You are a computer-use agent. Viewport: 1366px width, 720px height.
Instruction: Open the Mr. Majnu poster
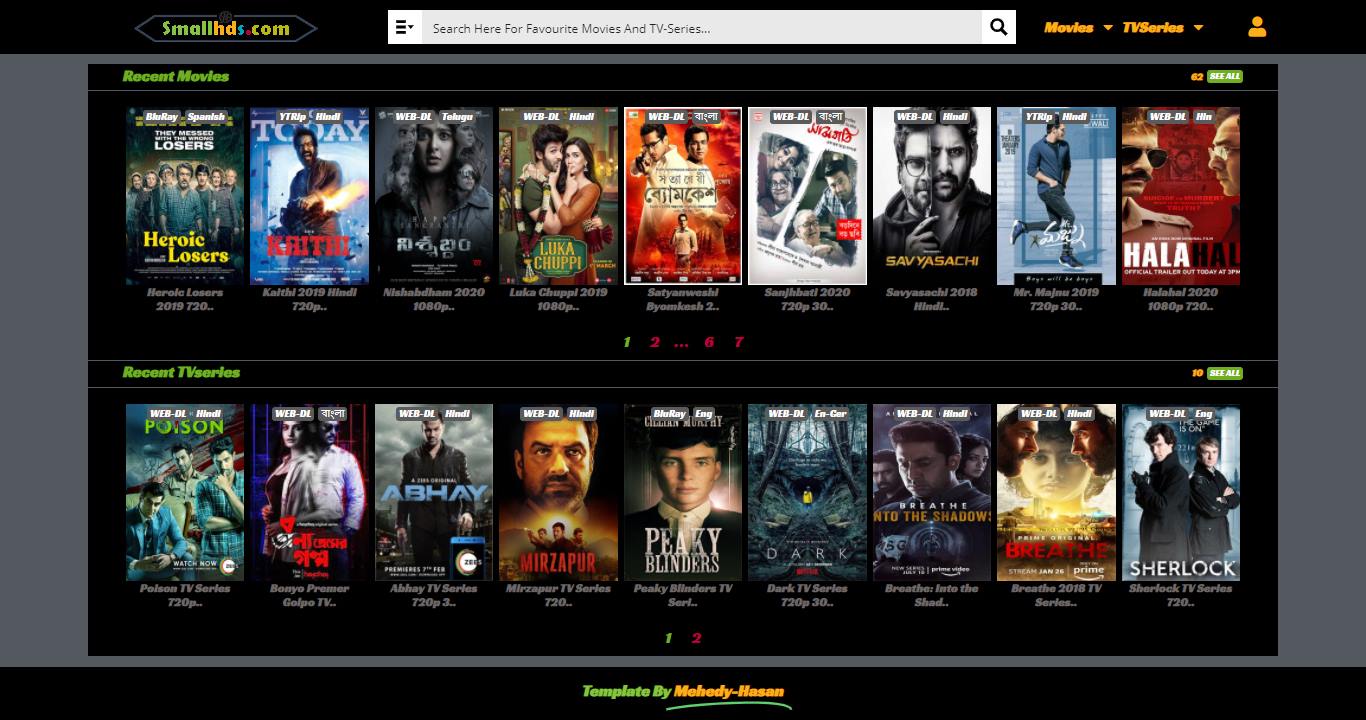(1056, 196)
